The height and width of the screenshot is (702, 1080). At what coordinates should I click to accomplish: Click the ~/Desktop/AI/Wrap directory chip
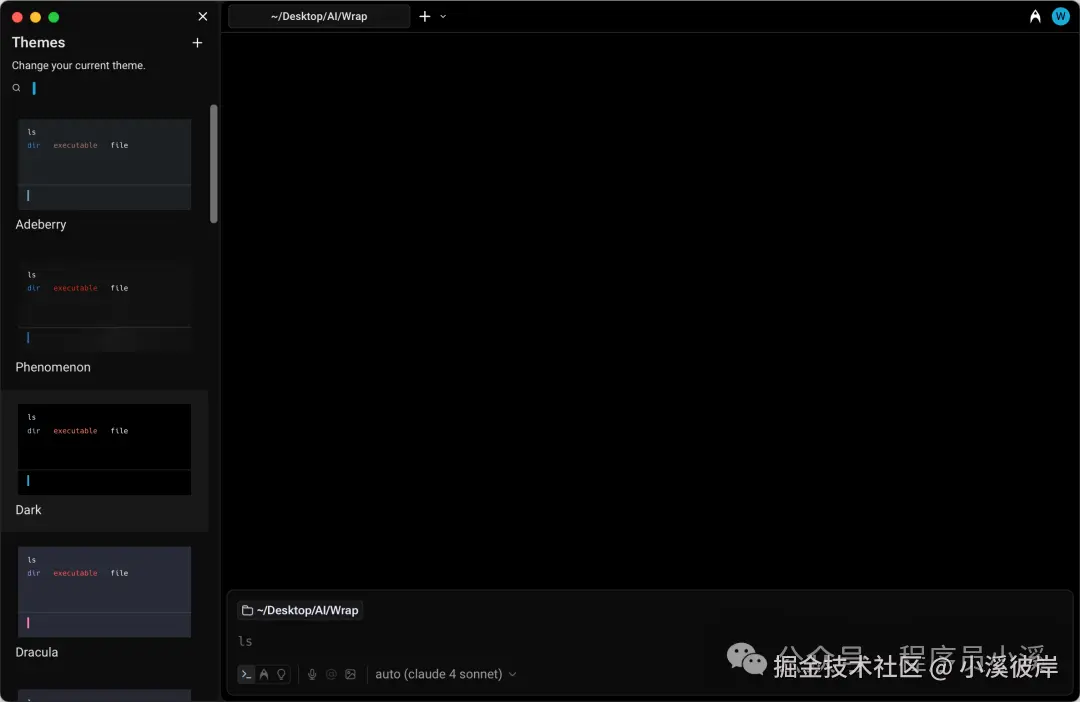coord(300,610)
